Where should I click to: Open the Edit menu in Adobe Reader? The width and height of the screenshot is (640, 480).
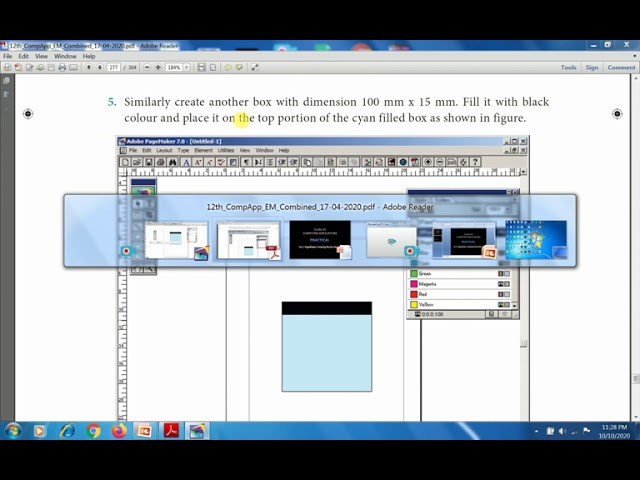[x=24, y=56]
